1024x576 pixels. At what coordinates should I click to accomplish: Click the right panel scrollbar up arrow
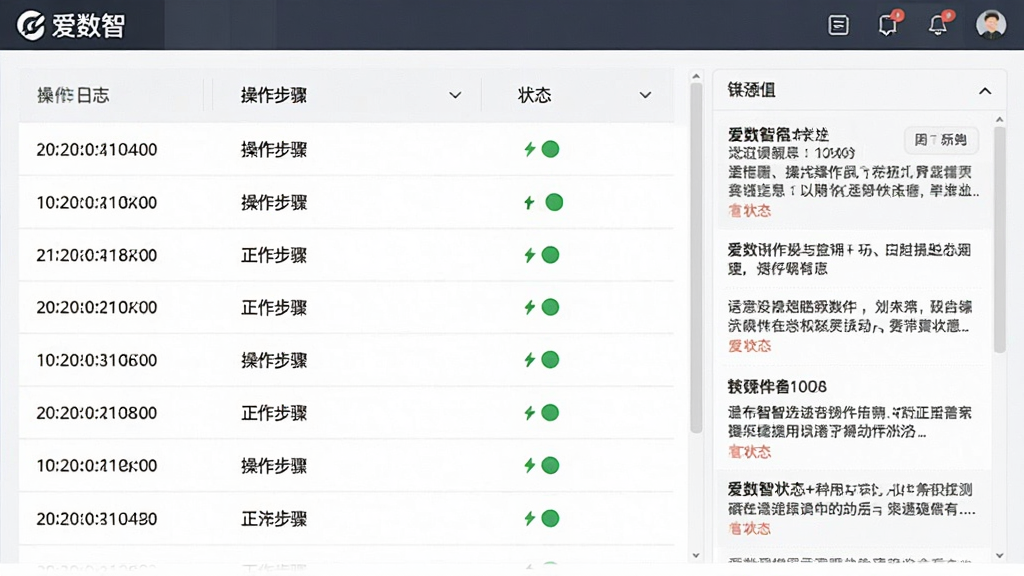(999, 120)
